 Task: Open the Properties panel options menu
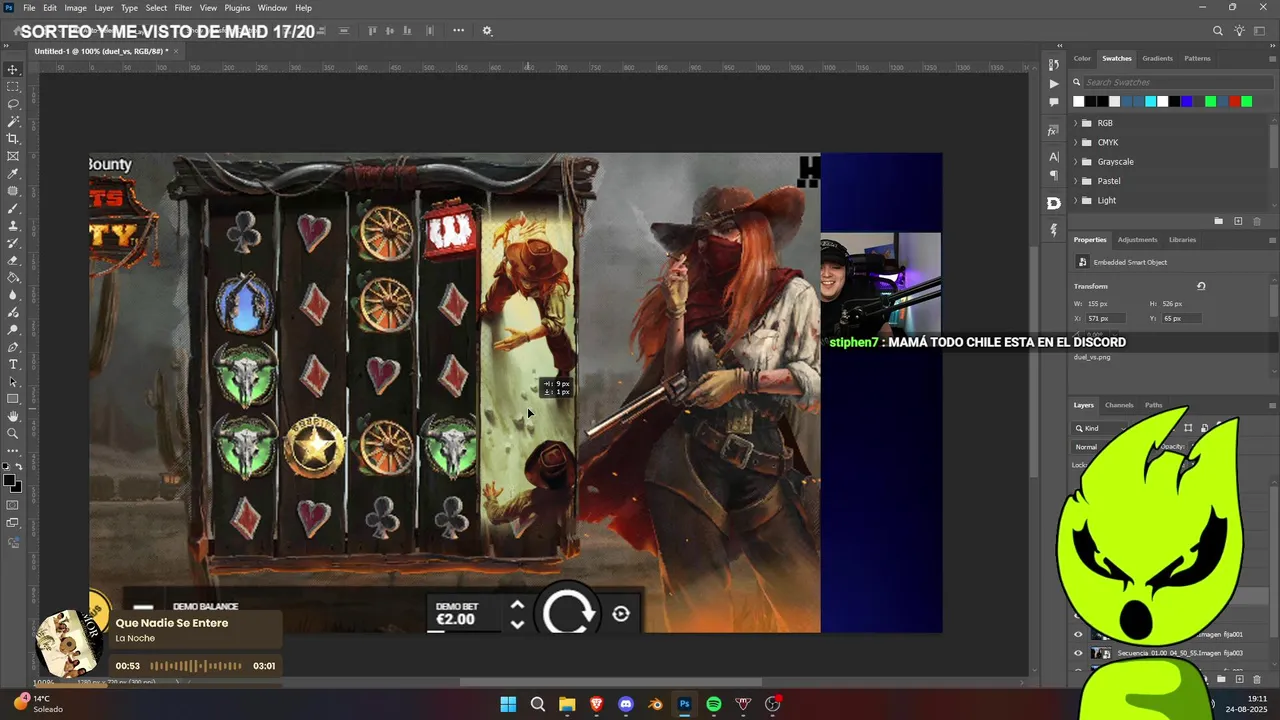(1272, 240)
